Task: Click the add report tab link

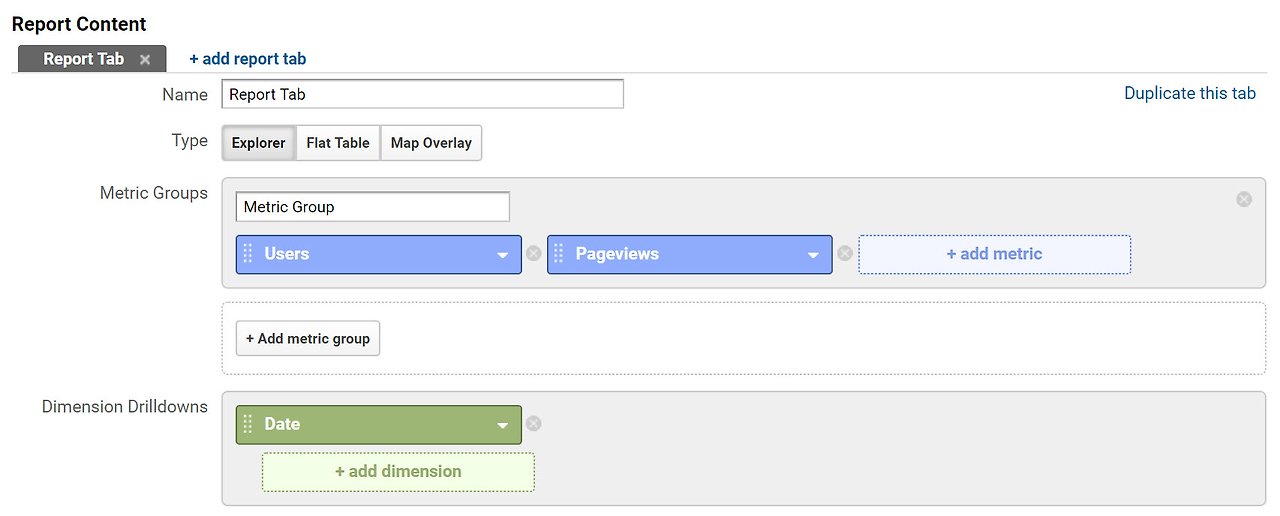Action: (x=248, y=59)
